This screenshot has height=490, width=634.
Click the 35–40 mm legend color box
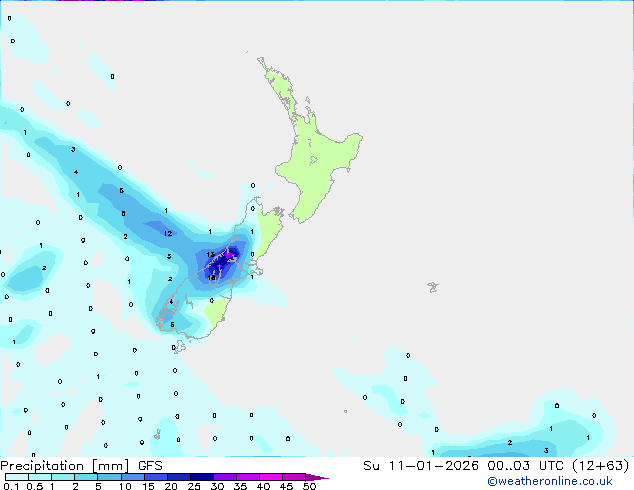[x=247, y=477]
